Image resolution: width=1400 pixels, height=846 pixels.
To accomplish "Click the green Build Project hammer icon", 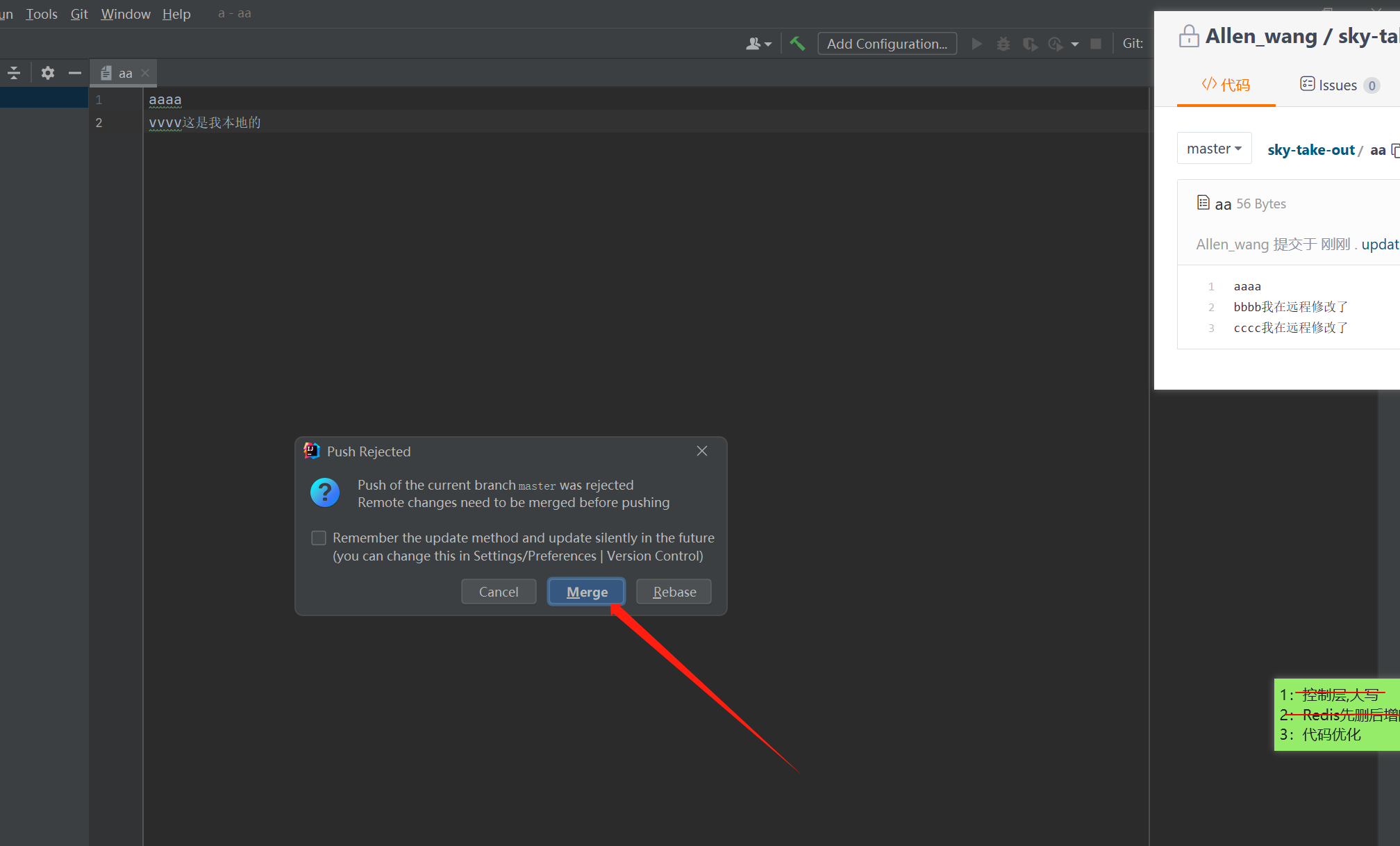I will coord(797,44).
